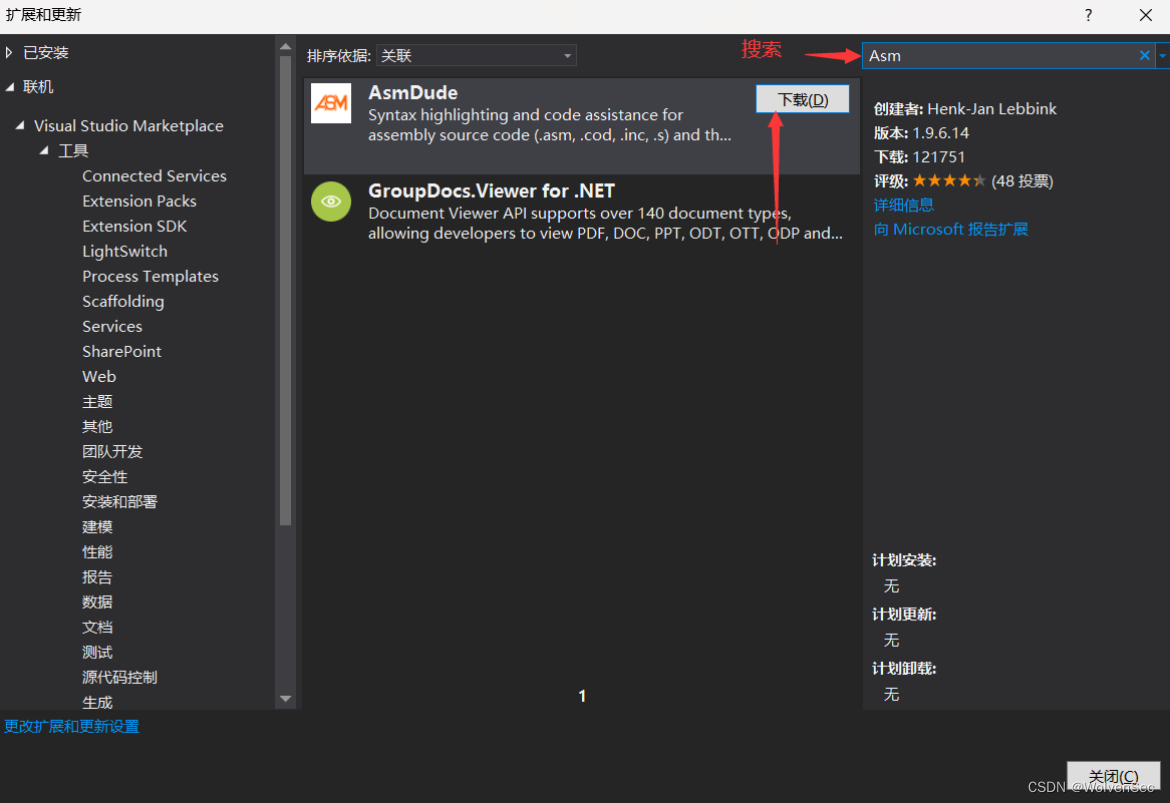This screenshot has height=803, width=1170.
Task: Select the 建模 category
Action: point(97,527)
